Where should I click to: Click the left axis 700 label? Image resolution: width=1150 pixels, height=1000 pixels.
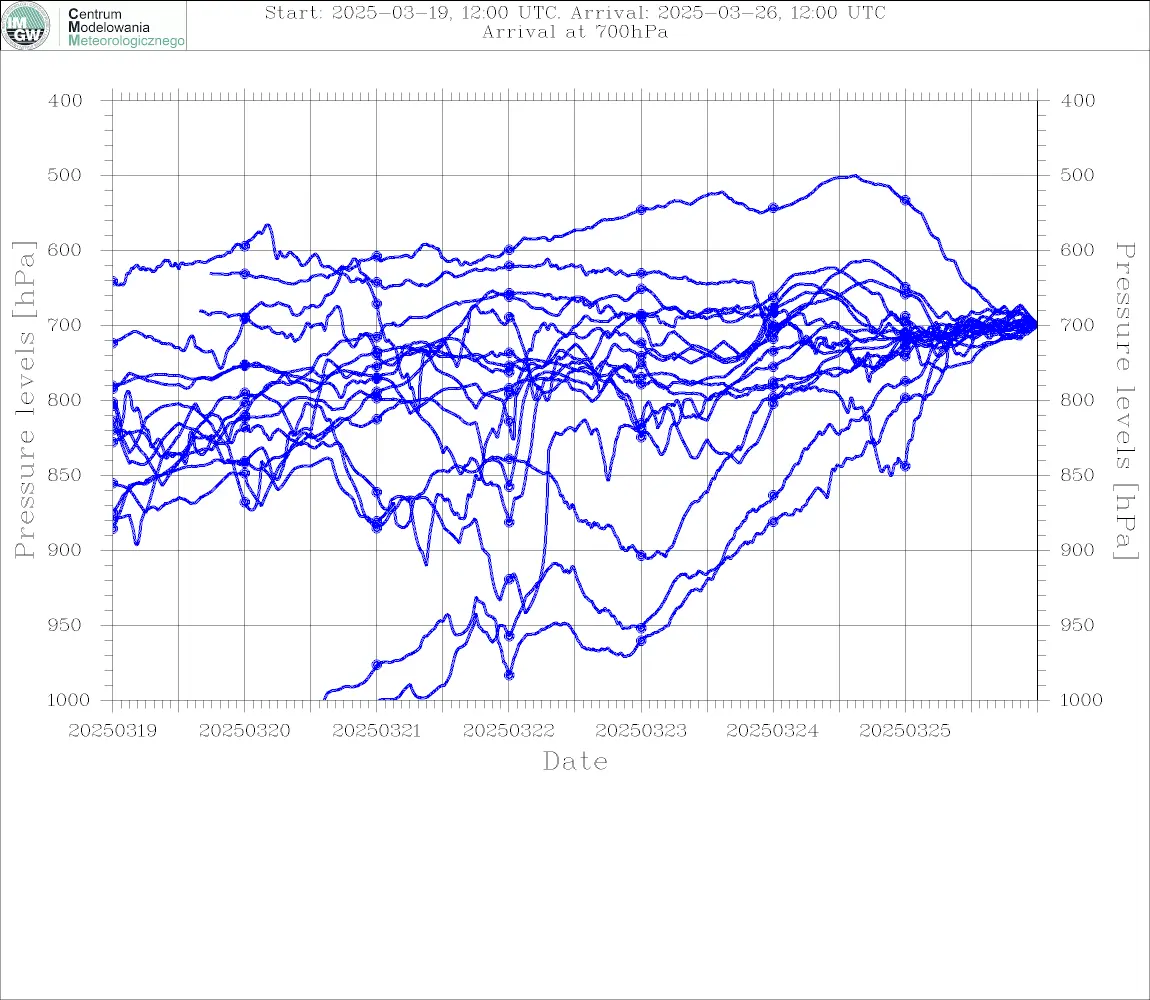pos(65,325)
